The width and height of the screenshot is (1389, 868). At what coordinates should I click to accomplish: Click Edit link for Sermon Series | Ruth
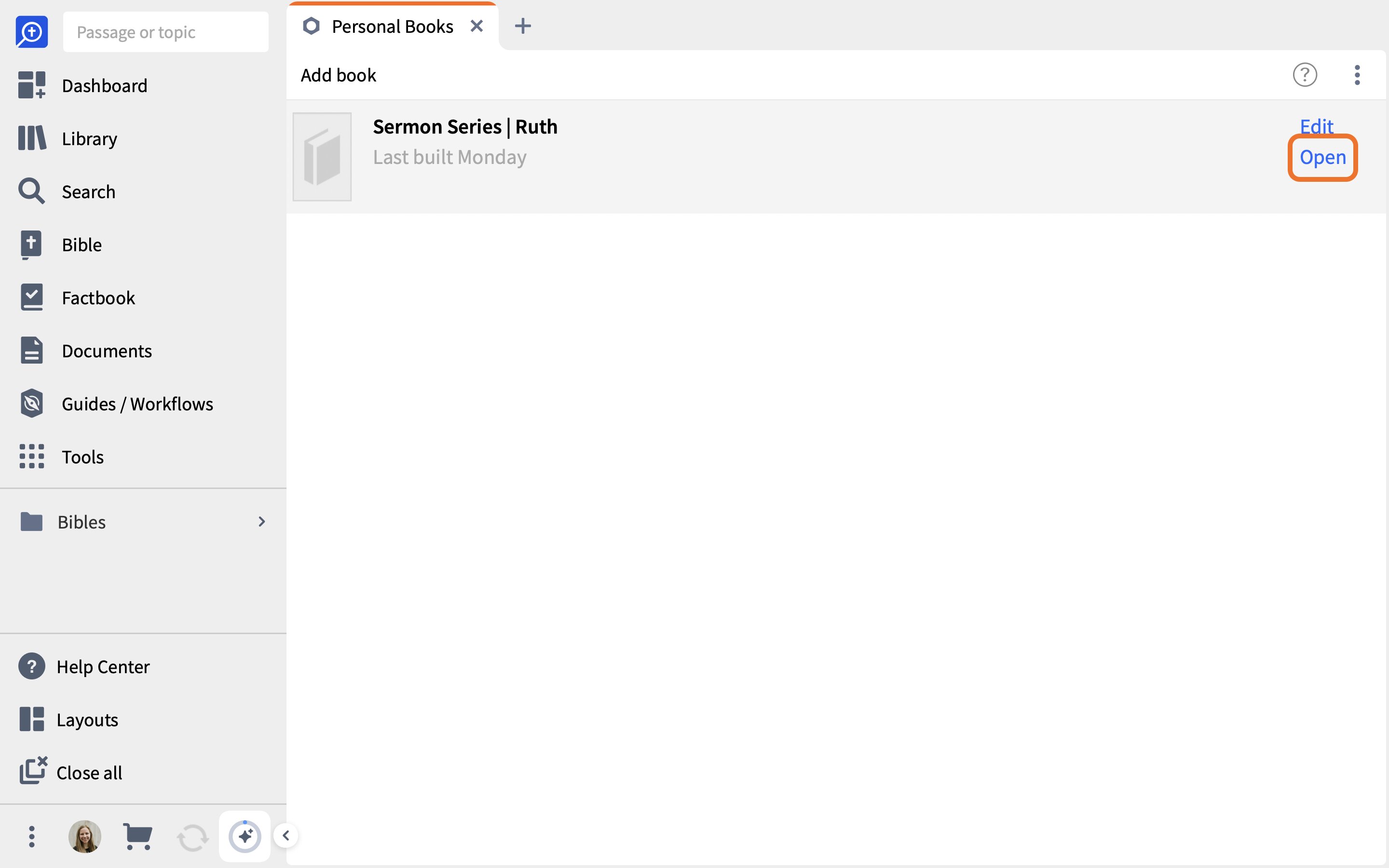coord(1316,126)
